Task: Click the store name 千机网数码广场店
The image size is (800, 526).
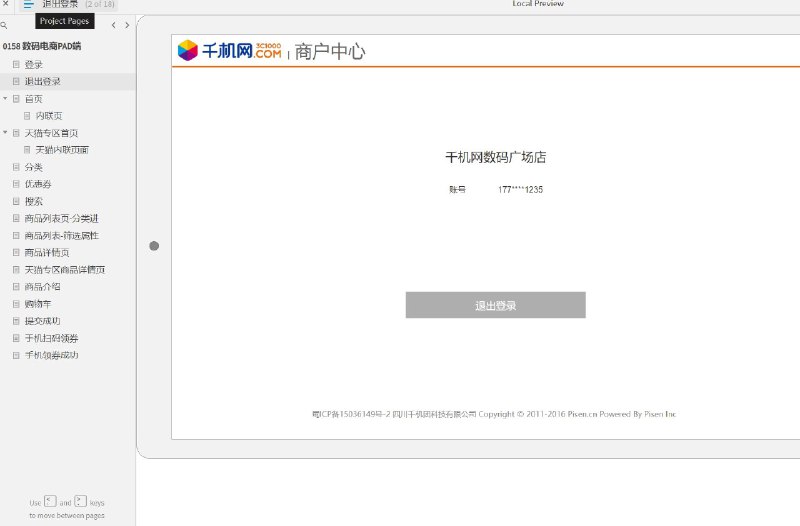Action: pos(495,157)
